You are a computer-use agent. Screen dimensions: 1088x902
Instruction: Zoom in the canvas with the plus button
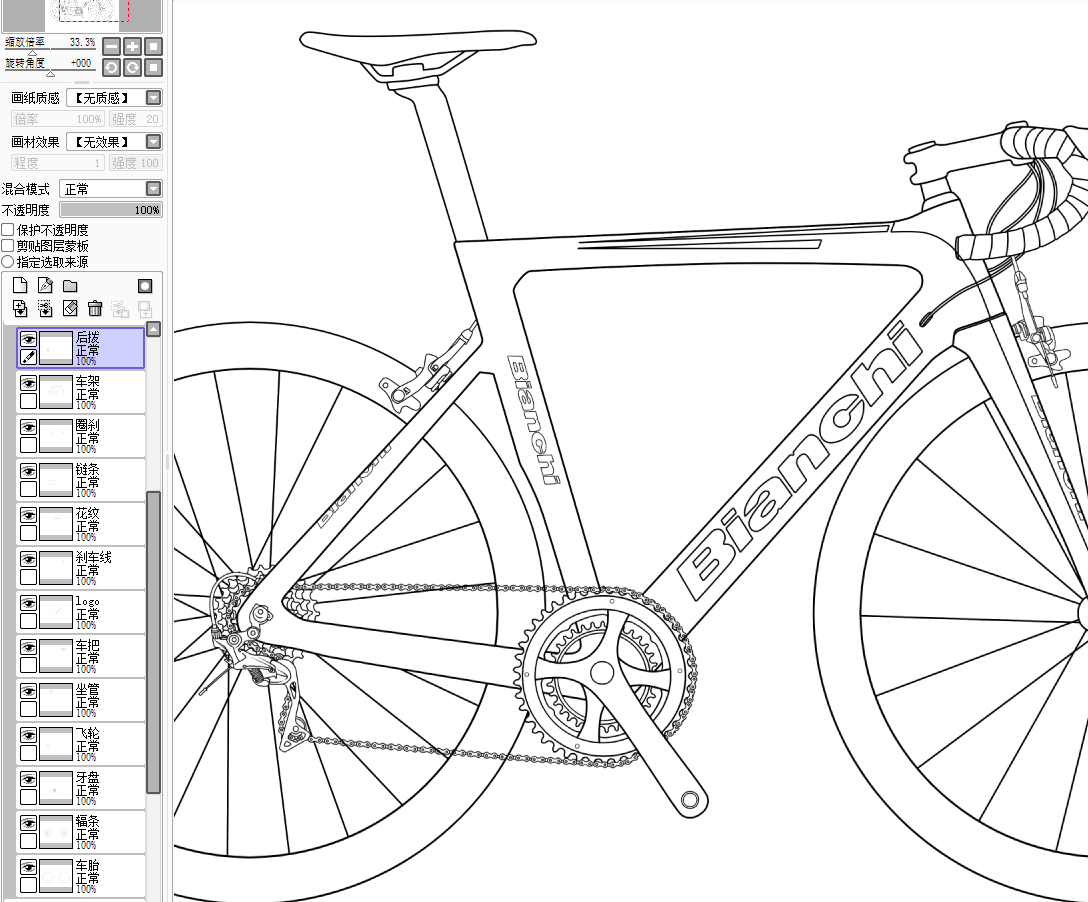[133, 46]
